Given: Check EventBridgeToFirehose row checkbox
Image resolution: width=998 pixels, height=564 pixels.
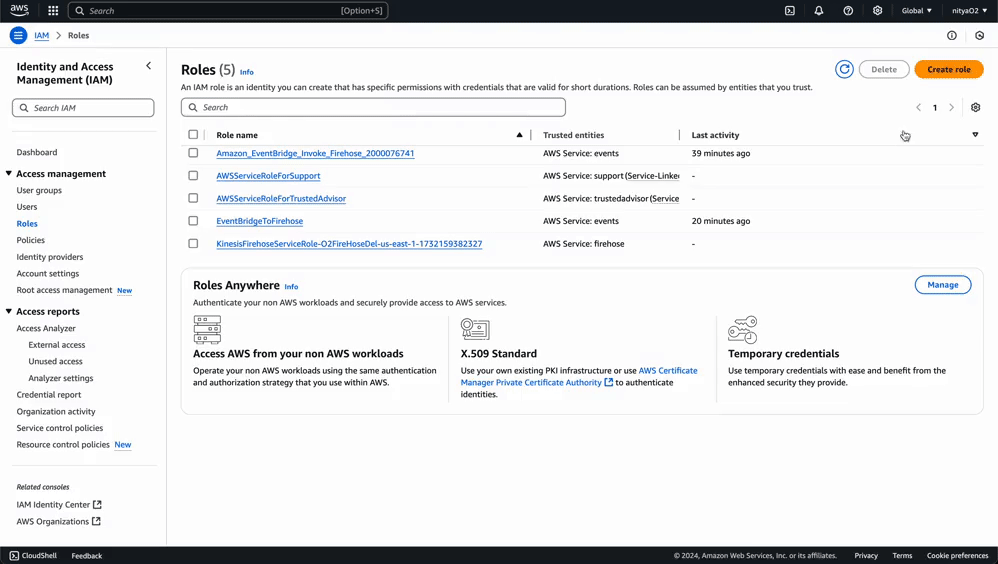Looking at the screenshot, I should [193, 220].
